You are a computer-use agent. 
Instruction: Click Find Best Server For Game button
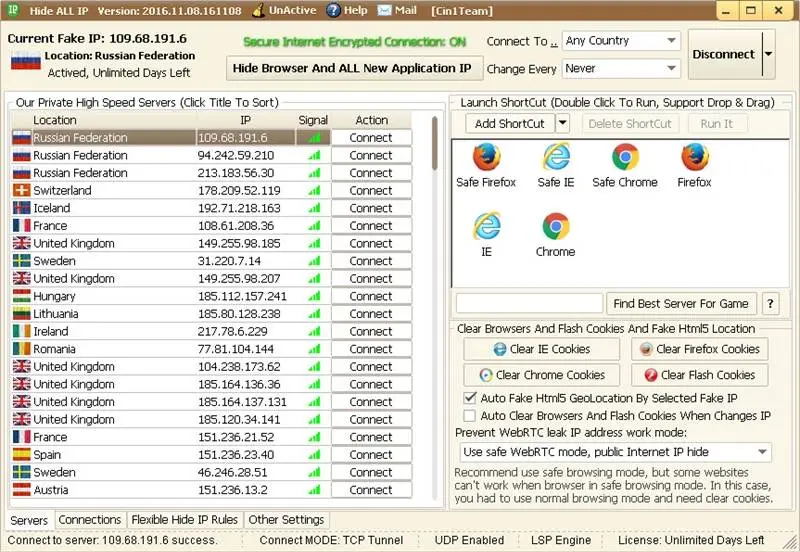(x=681, y=304)
